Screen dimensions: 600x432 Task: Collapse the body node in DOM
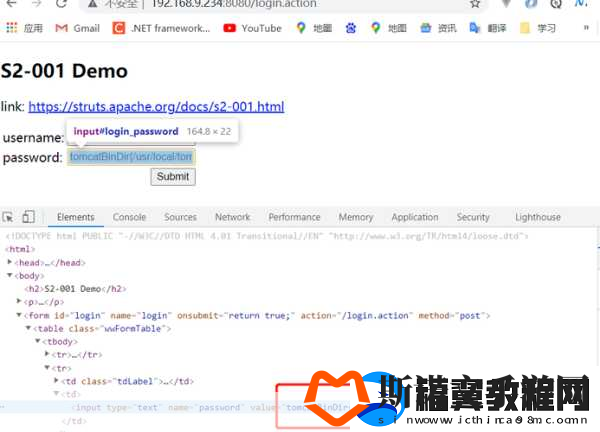[10, 275]
